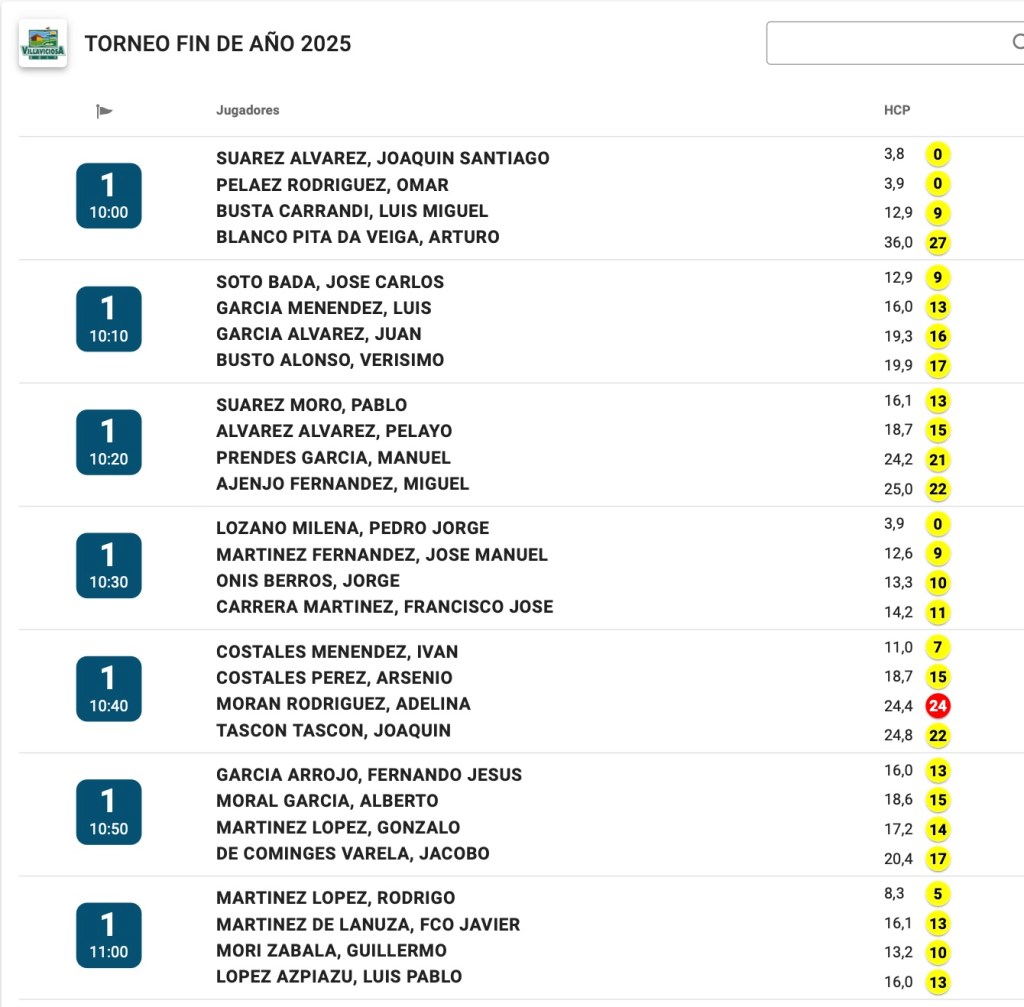The width and height of the screenshot is (1024, 1007).
Task: Click the 11:00 tee time badge
Action: pyautogui.click(x=109, y=935)
